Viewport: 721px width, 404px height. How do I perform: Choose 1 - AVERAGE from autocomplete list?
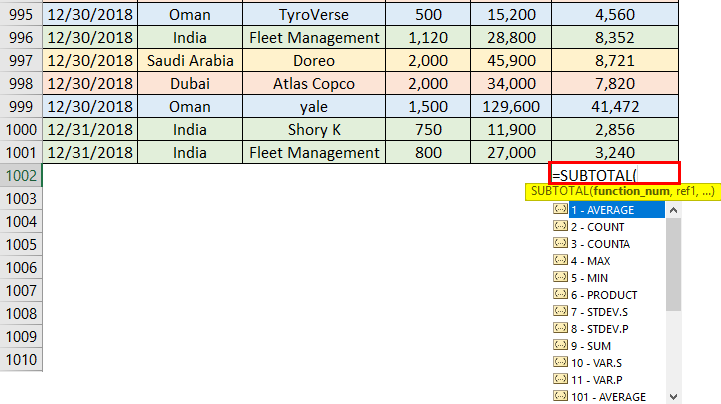click(x=603, y=210)
